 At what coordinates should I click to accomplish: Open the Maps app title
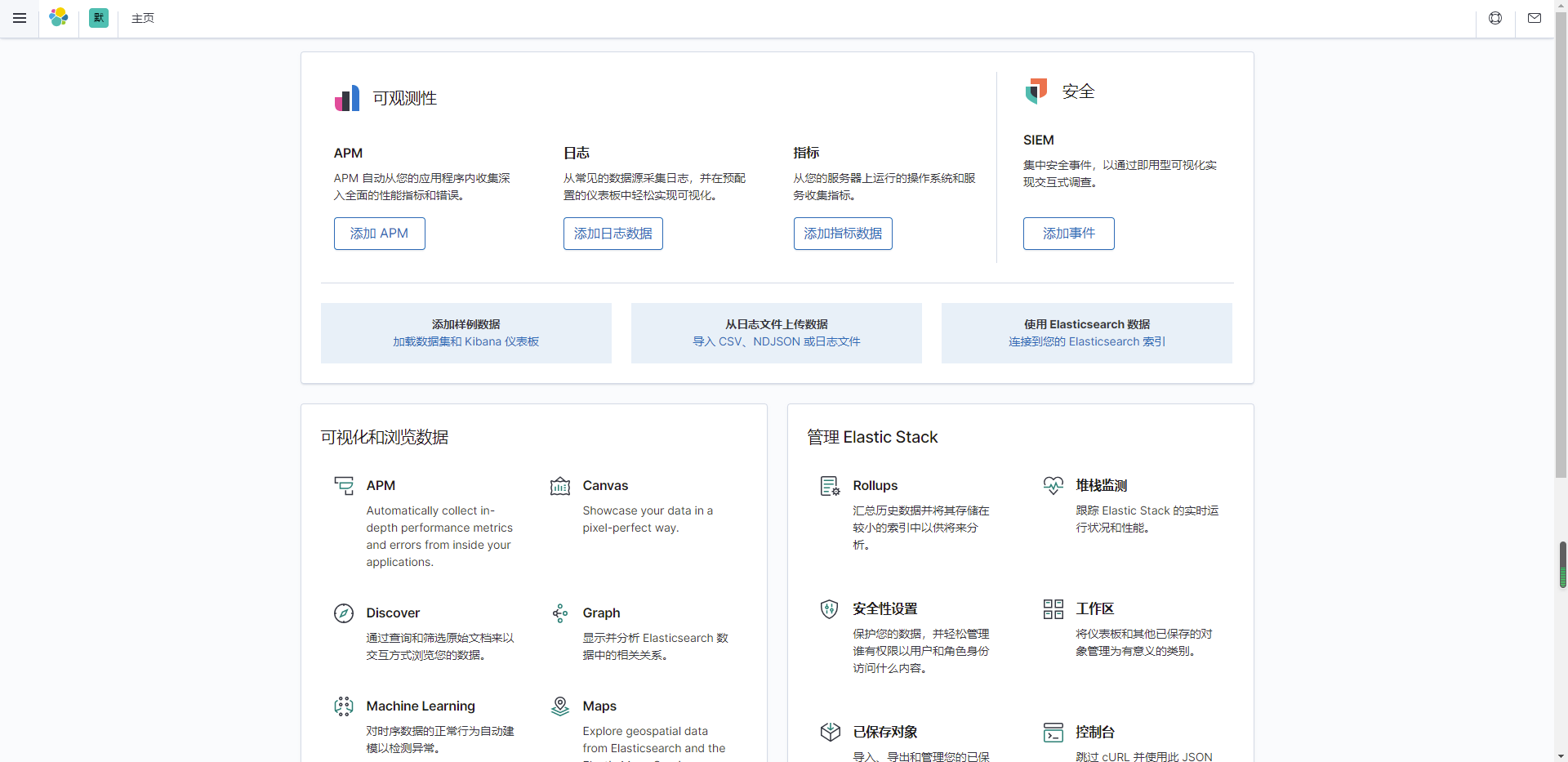click(x=599, y=706)
